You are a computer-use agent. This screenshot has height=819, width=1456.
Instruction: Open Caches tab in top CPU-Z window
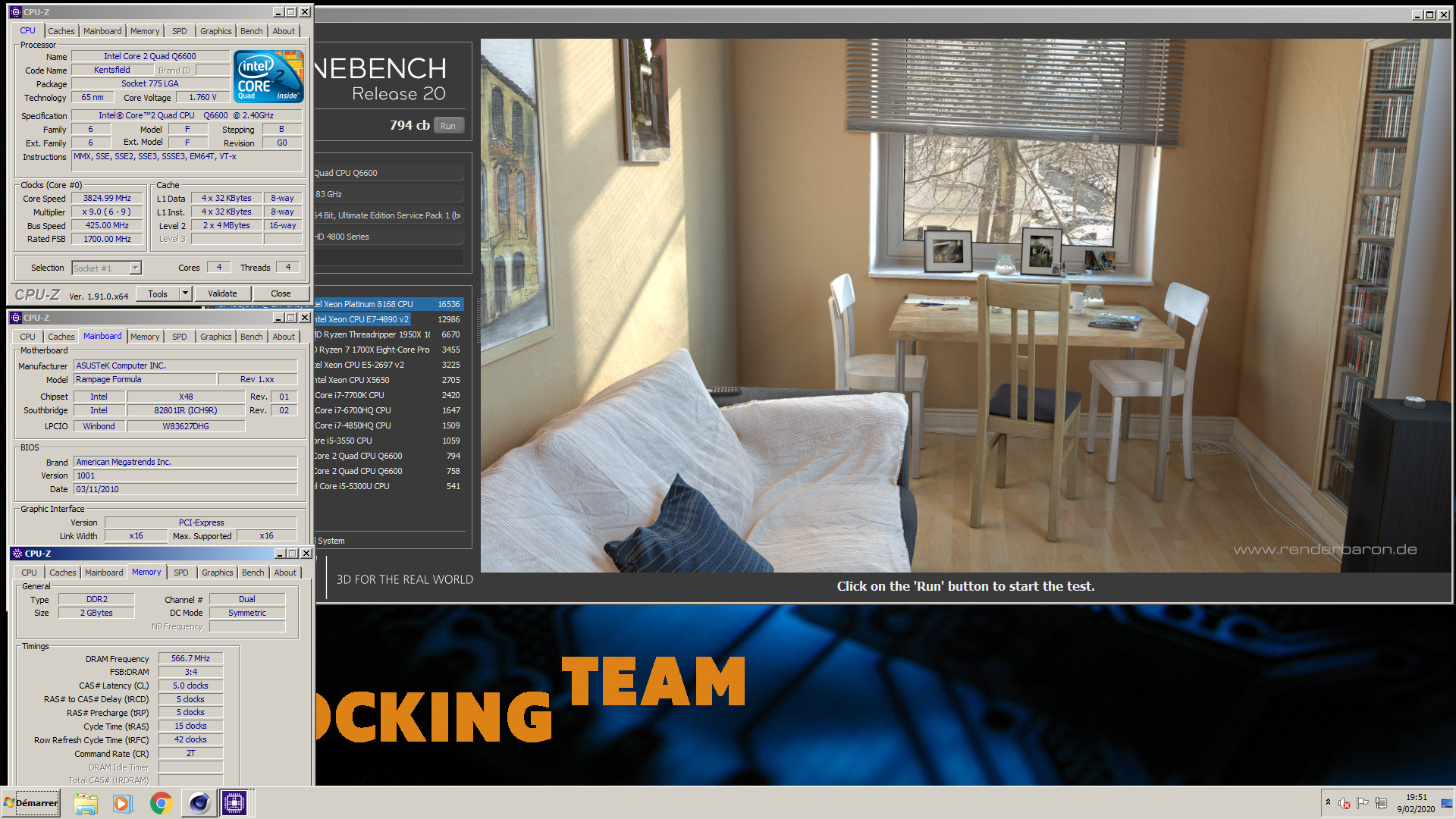click(x=61, y=31)
